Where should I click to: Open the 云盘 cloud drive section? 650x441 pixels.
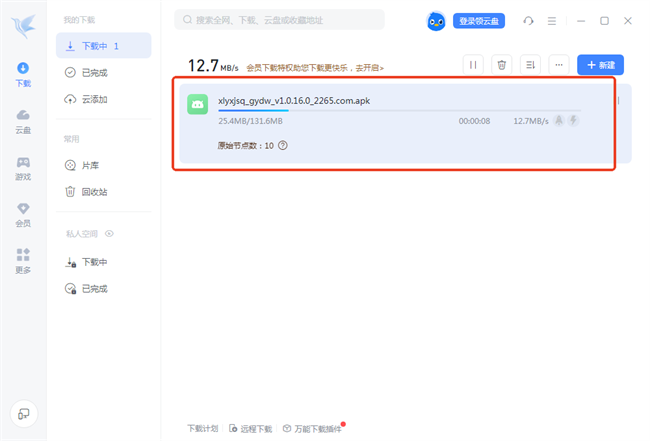(23, 122)
